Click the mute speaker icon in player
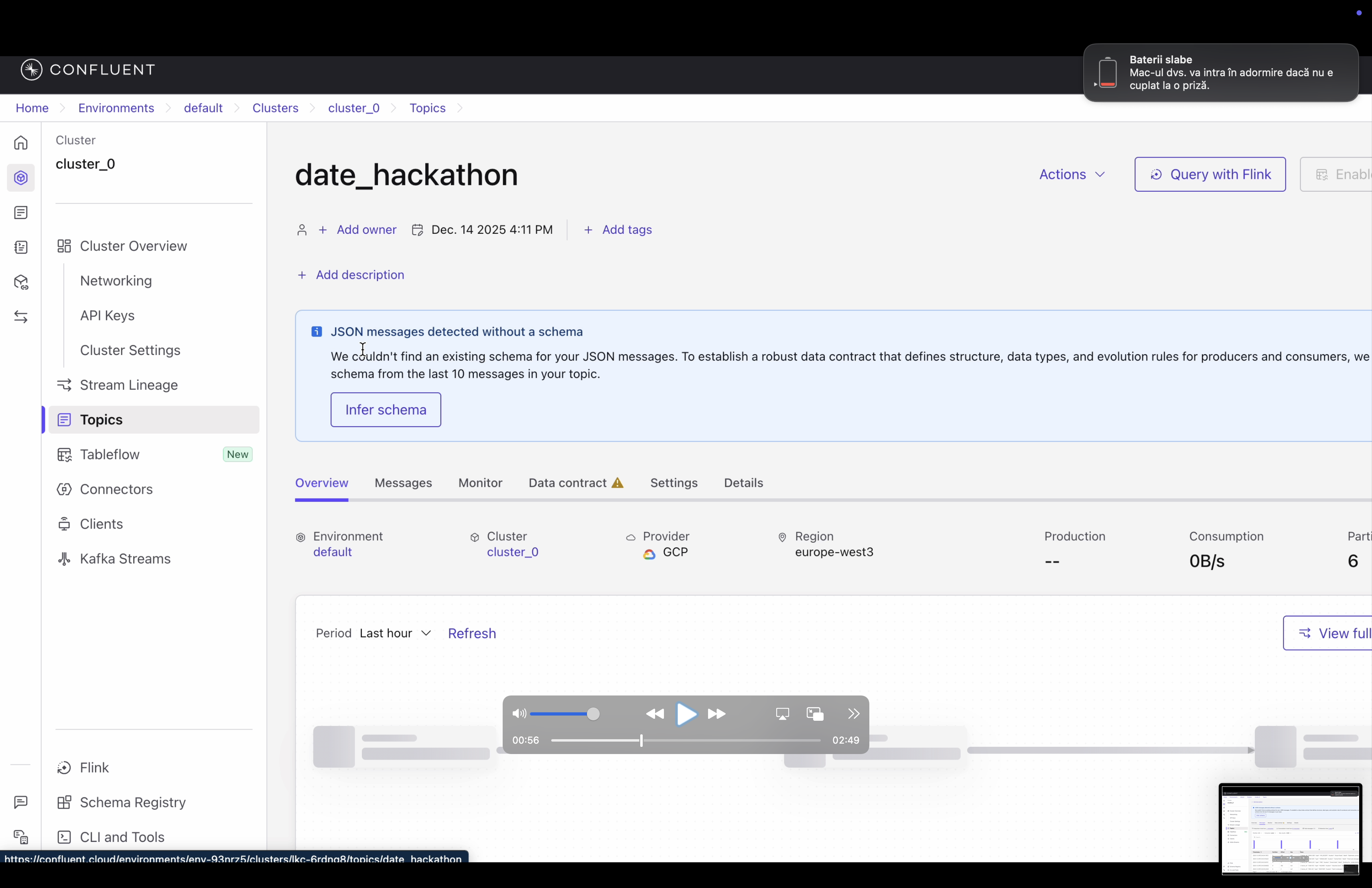Viewport: 1372px width, 888px height. click(x=518, y=714)
